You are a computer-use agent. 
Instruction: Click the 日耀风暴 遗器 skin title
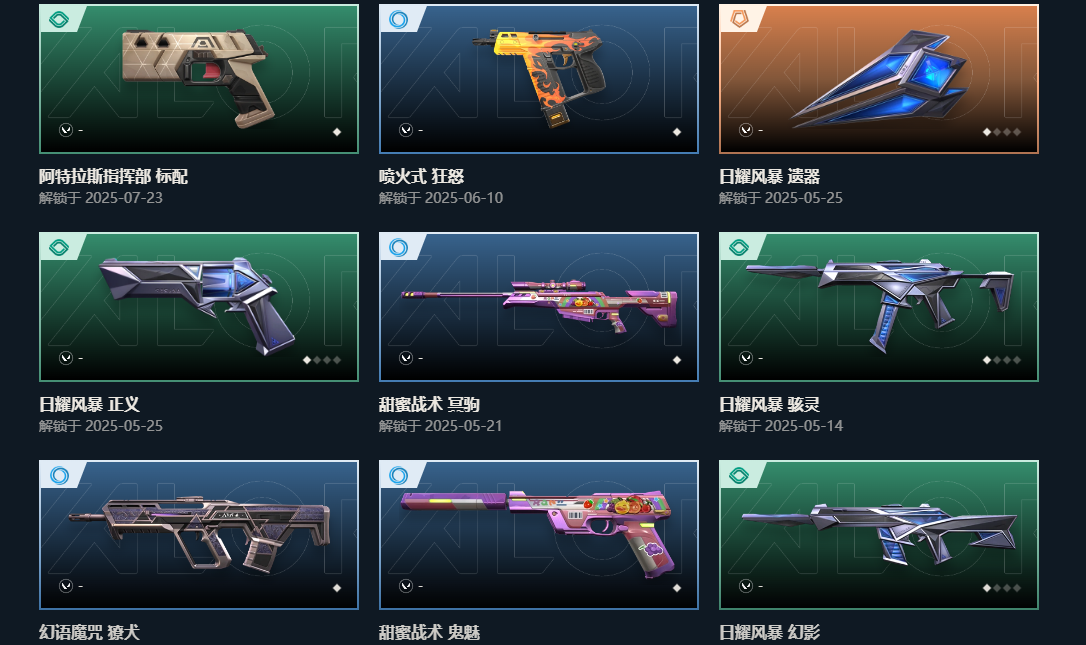pos(769,177)
